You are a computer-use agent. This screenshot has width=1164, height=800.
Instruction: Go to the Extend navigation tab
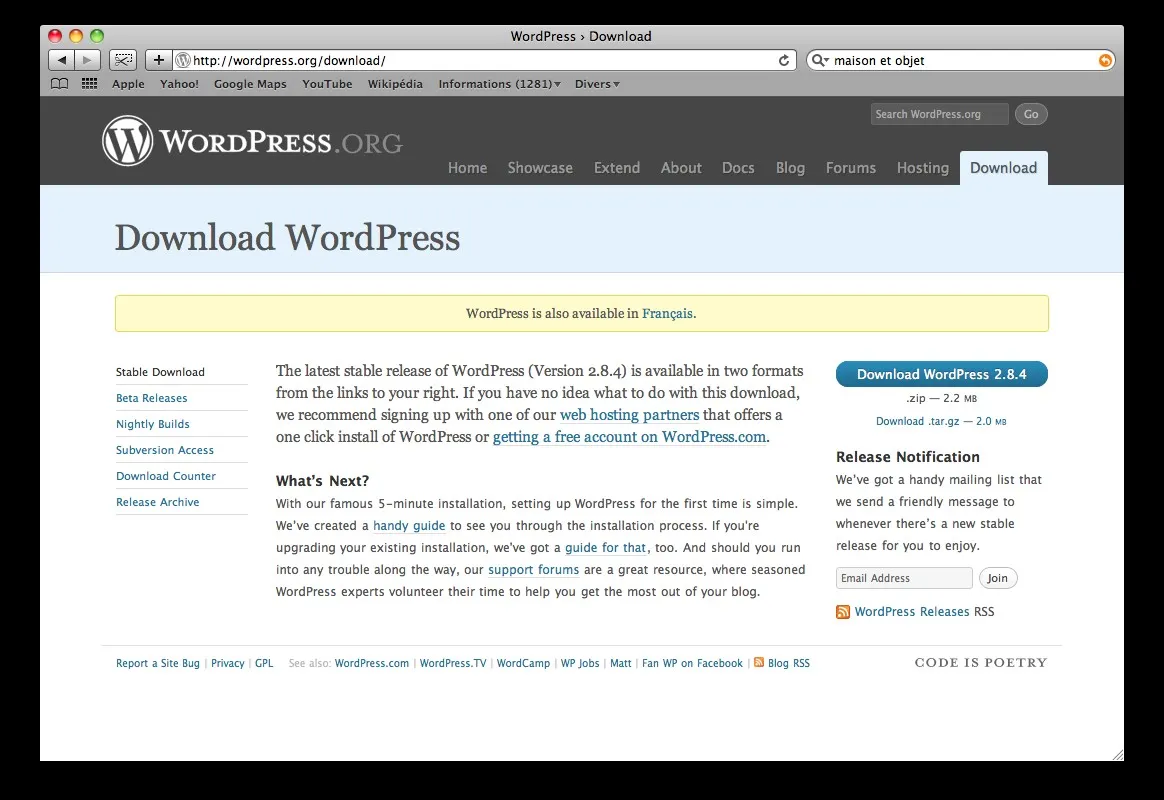pyautogui.click(x=617, y=168)
